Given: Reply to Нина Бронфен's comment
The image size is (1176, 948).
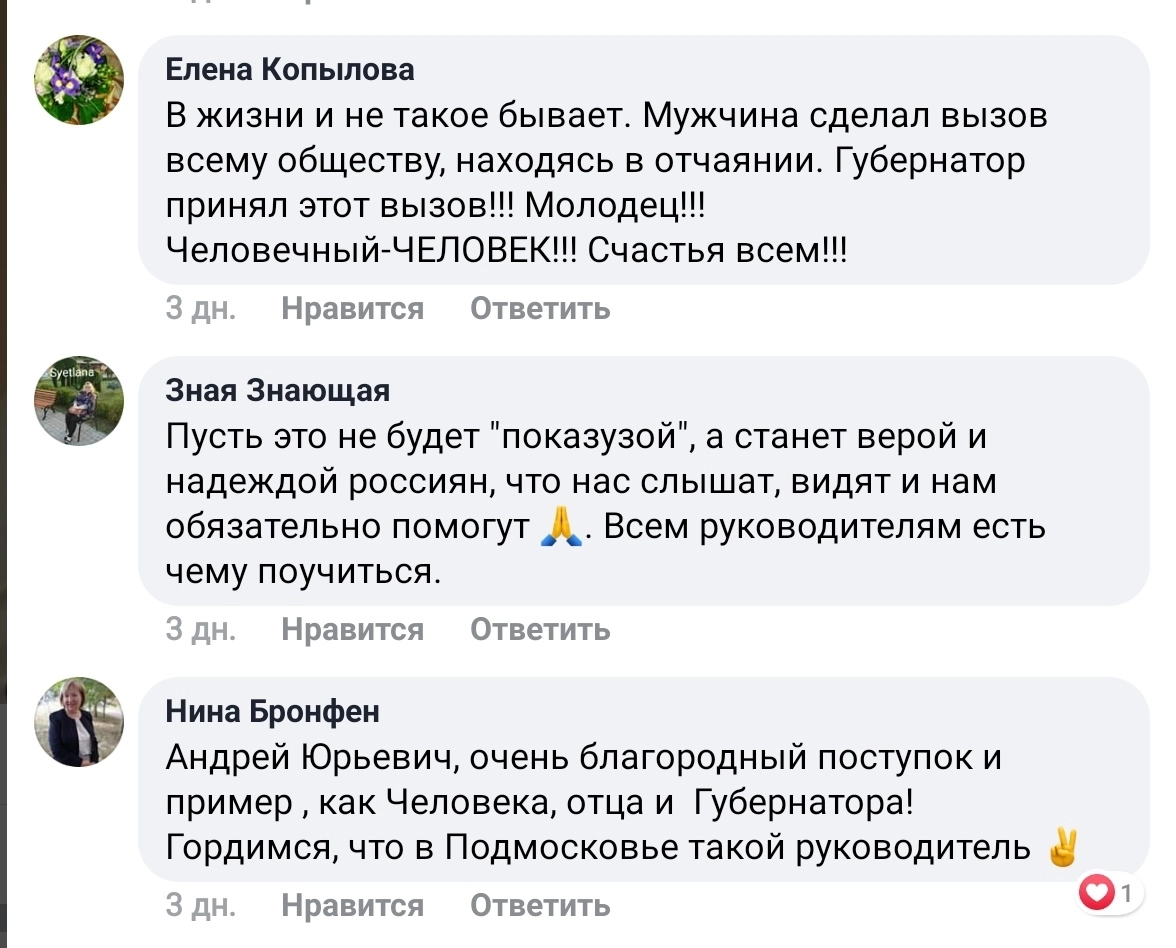Looking at the screenshot, I should [540, 906].
